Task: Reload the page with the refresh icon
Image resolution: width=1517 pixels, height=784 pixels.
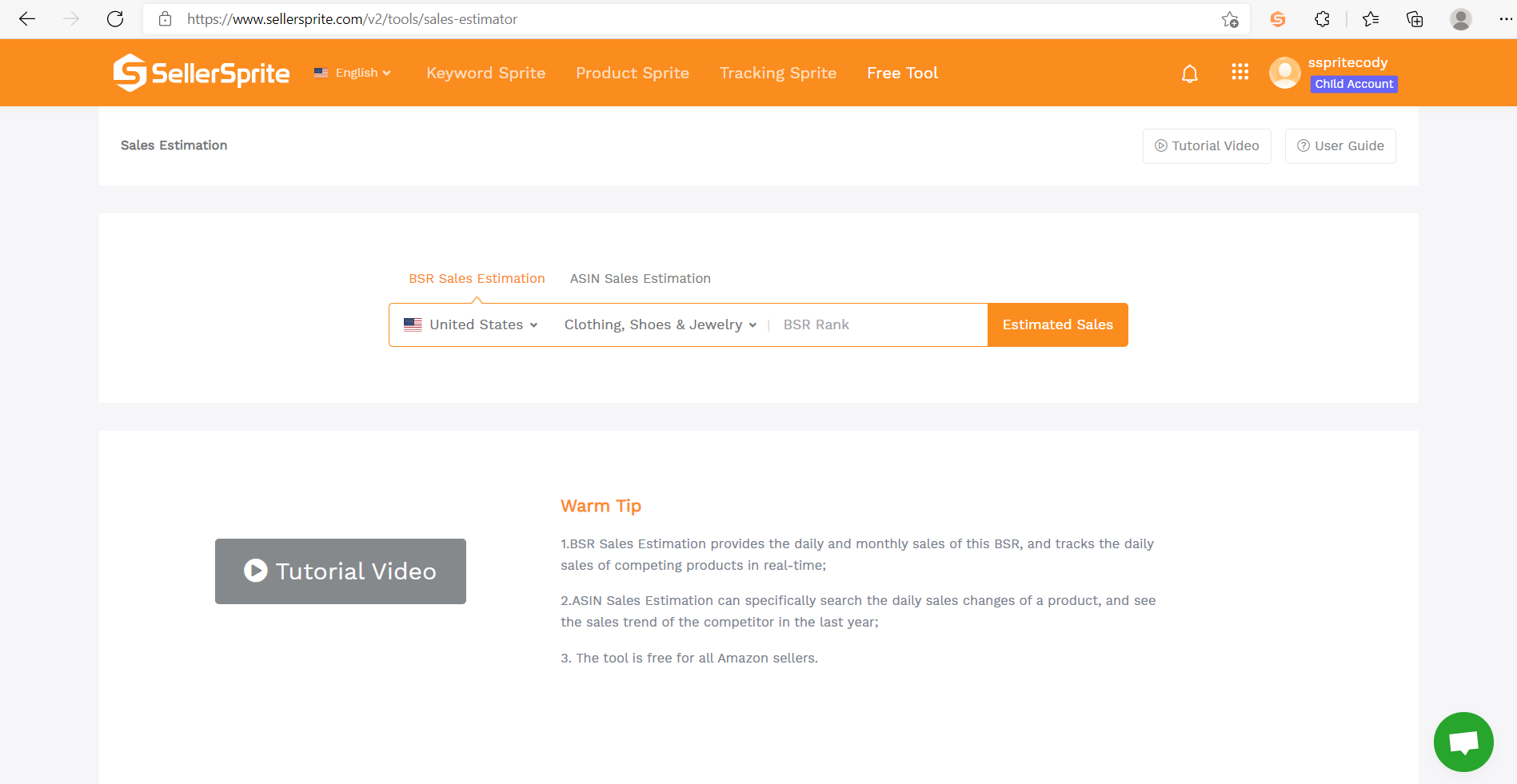Action: 115,19
